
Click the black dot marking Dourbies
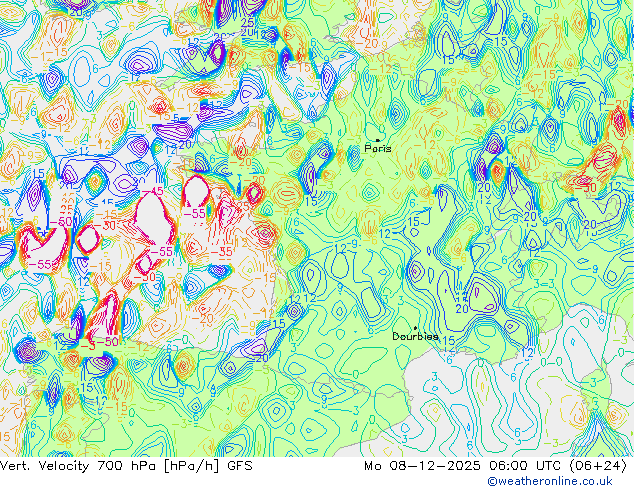click(415, 328)
